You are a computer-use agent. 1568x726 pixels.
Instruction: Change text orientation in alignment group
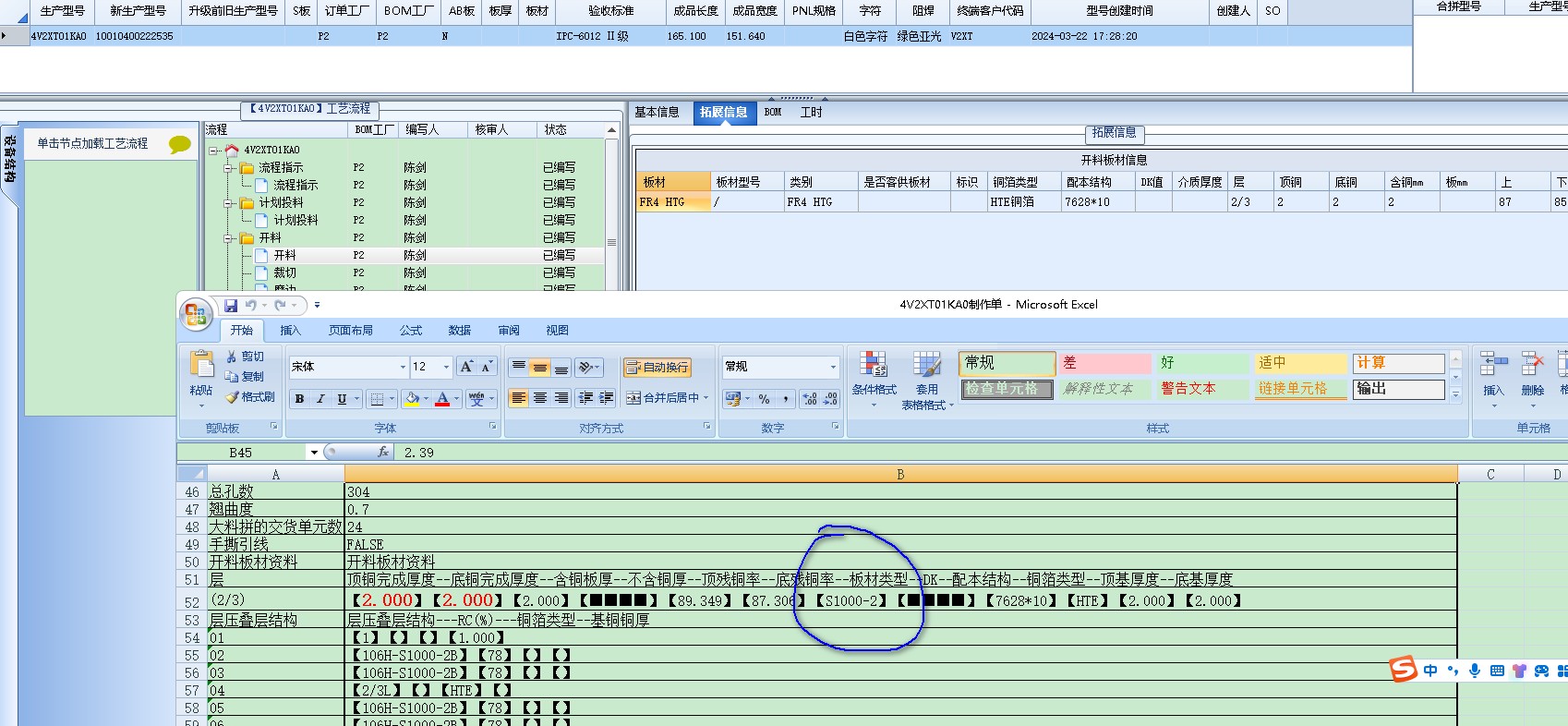585,368
